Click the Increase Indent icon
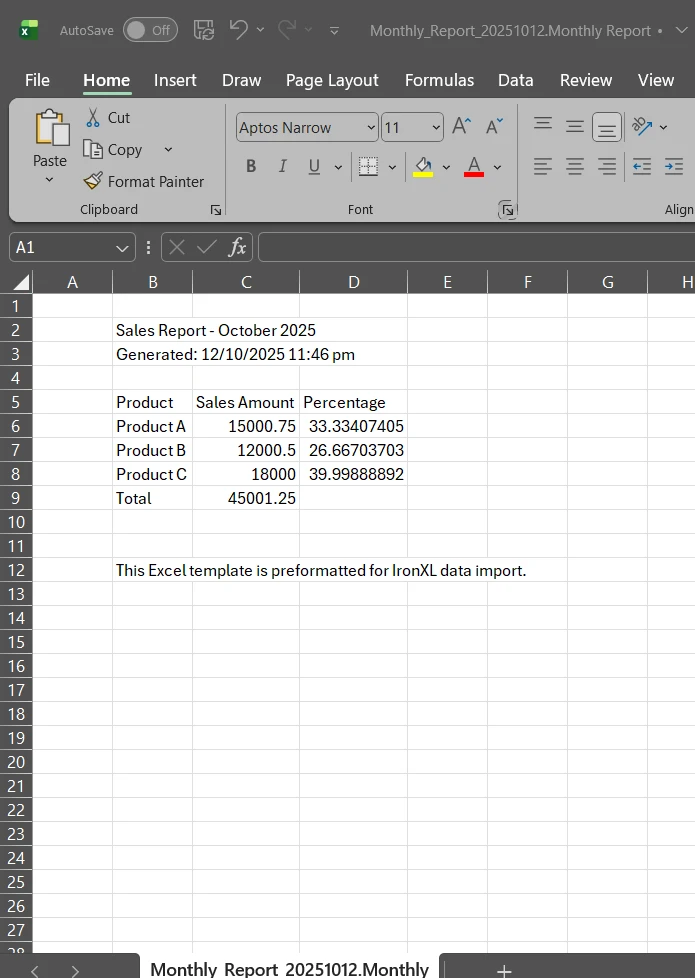The width and height of the screenshot is (695, 978). tap(674, 167)
